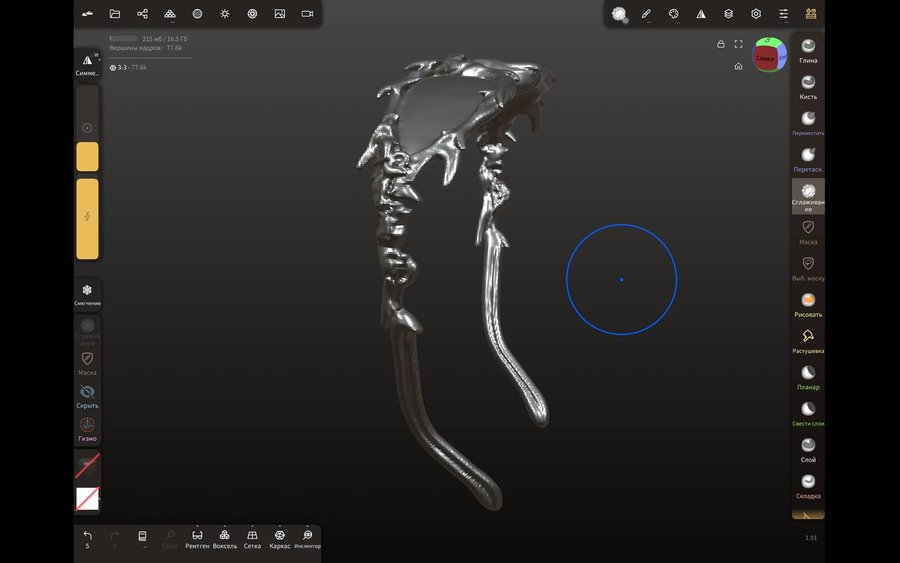
Task: Reset the view with the home icon
Action: [x=739, y=66]
